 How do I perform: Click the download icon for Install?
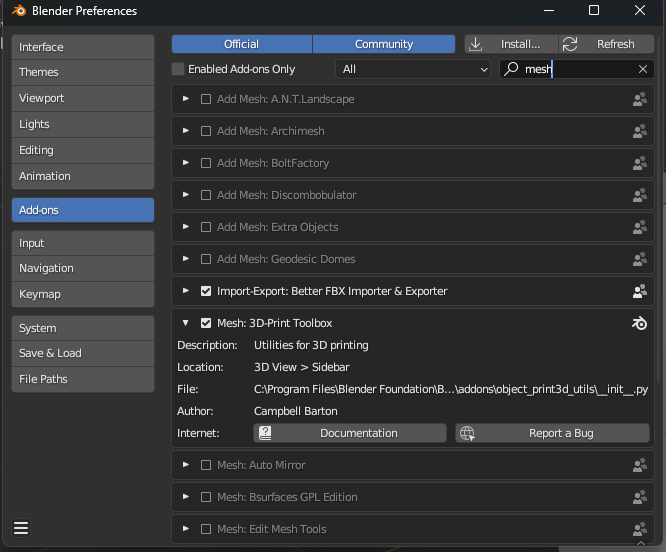click(476, 44)
